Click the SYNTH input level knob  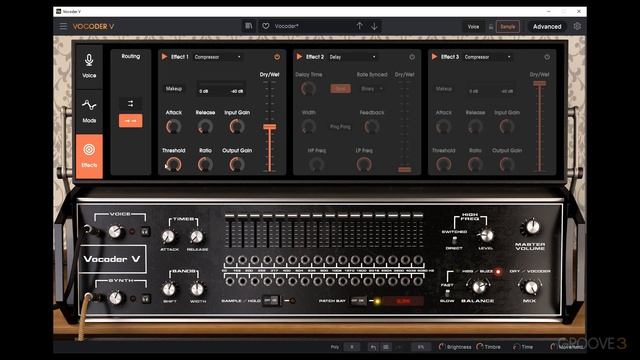(116, 298)
